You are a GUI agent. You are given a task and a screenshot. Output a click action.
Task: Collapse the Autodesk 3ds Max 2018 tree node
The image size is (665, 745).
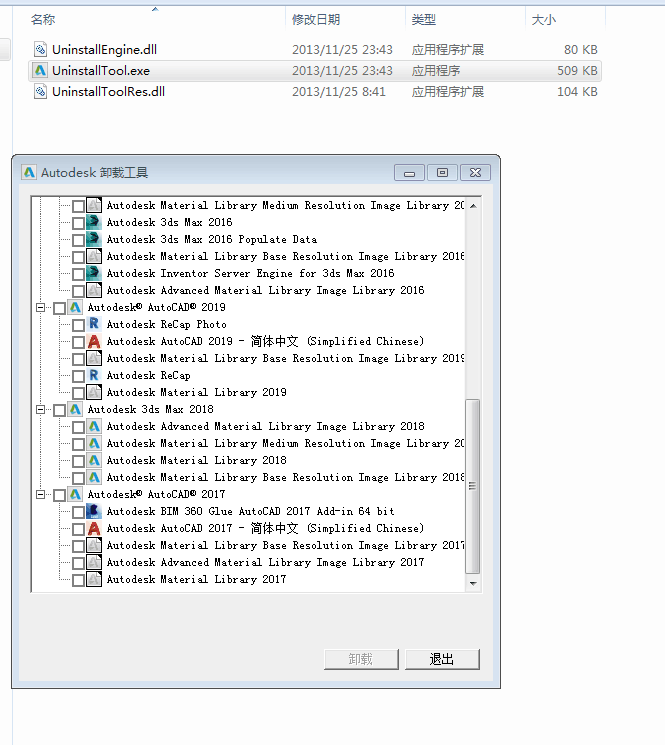coord(41,410)
